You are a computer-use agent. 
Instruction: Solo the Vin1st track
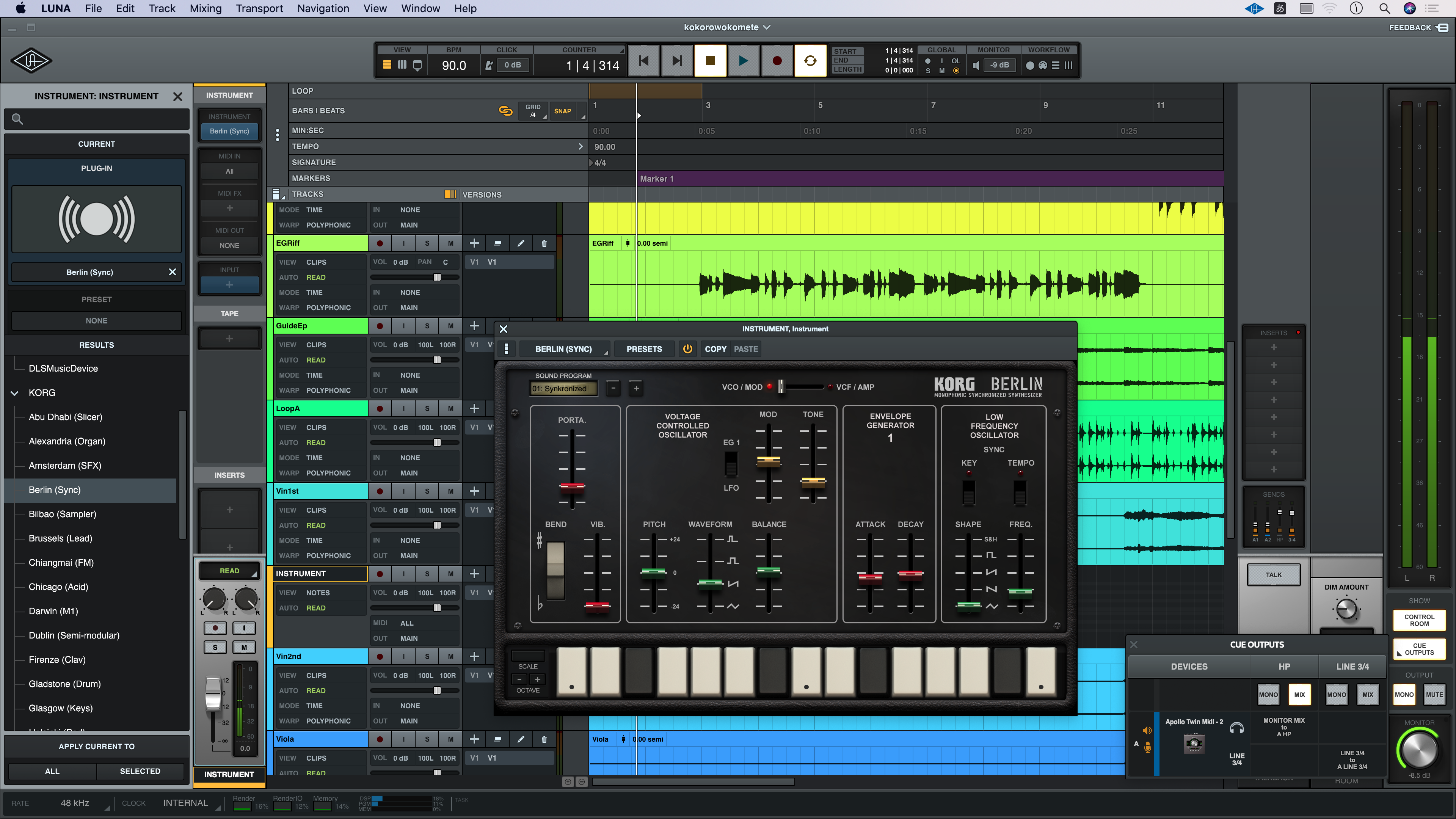(x=427, y=491)
